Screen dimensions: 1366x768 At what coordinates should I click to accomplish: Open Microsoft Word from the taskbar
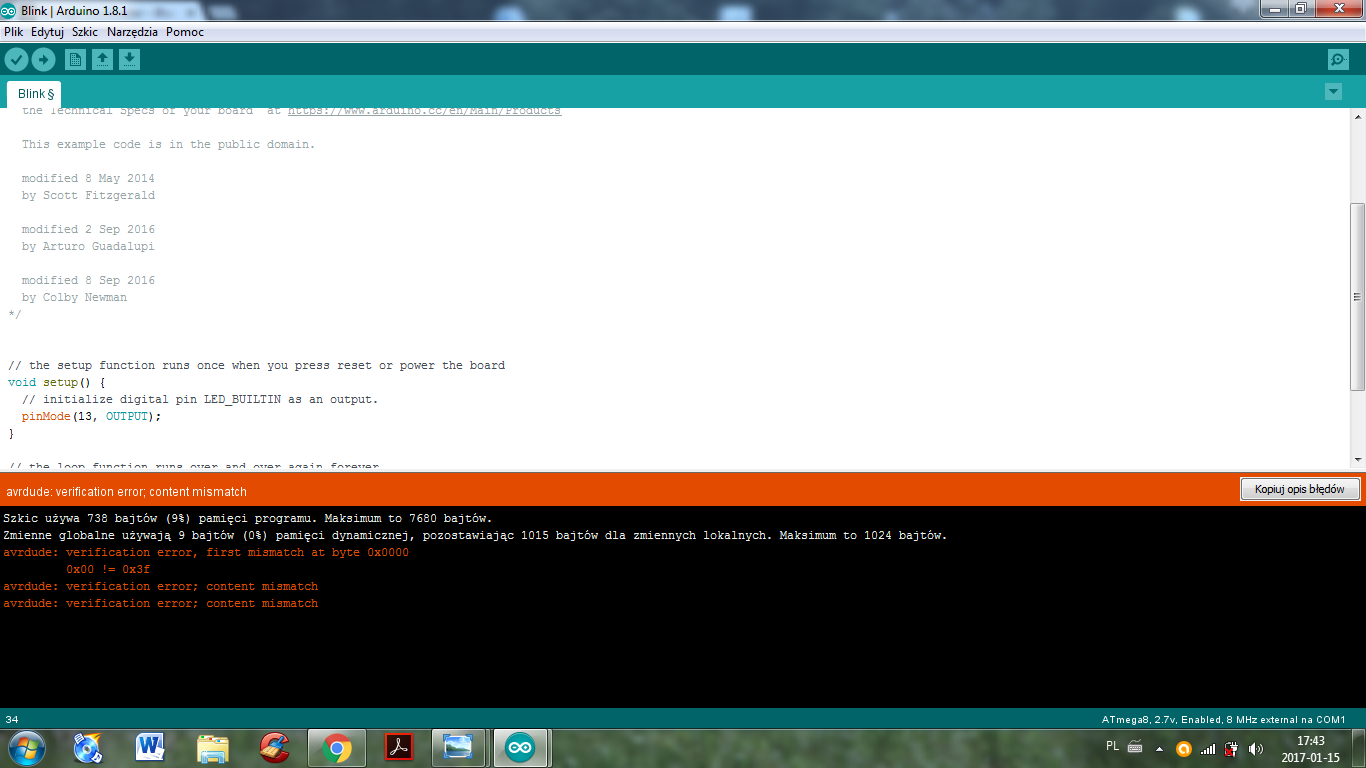(150, 747)
